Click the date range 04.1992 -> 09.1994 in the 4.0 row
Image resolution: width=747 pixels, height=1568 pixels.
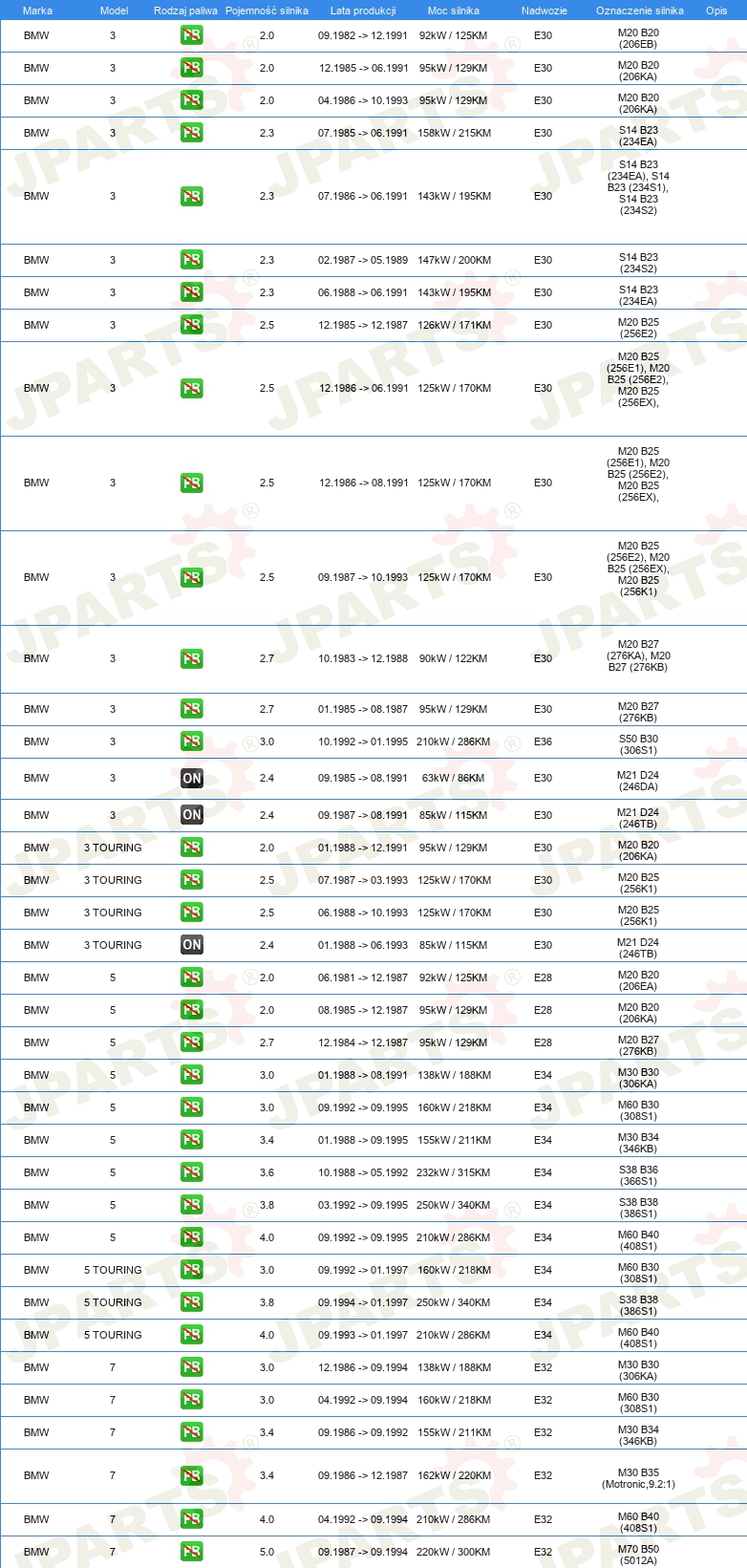[363, 1519]
